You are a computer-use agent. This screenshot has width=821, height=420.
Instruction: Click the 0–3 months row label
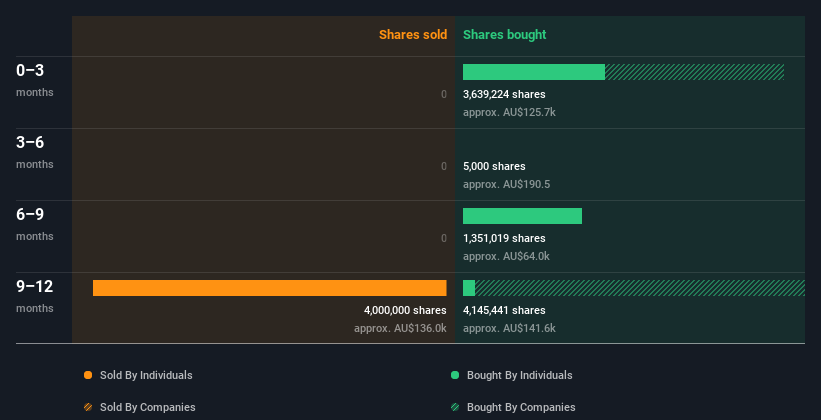coord(35,80)
